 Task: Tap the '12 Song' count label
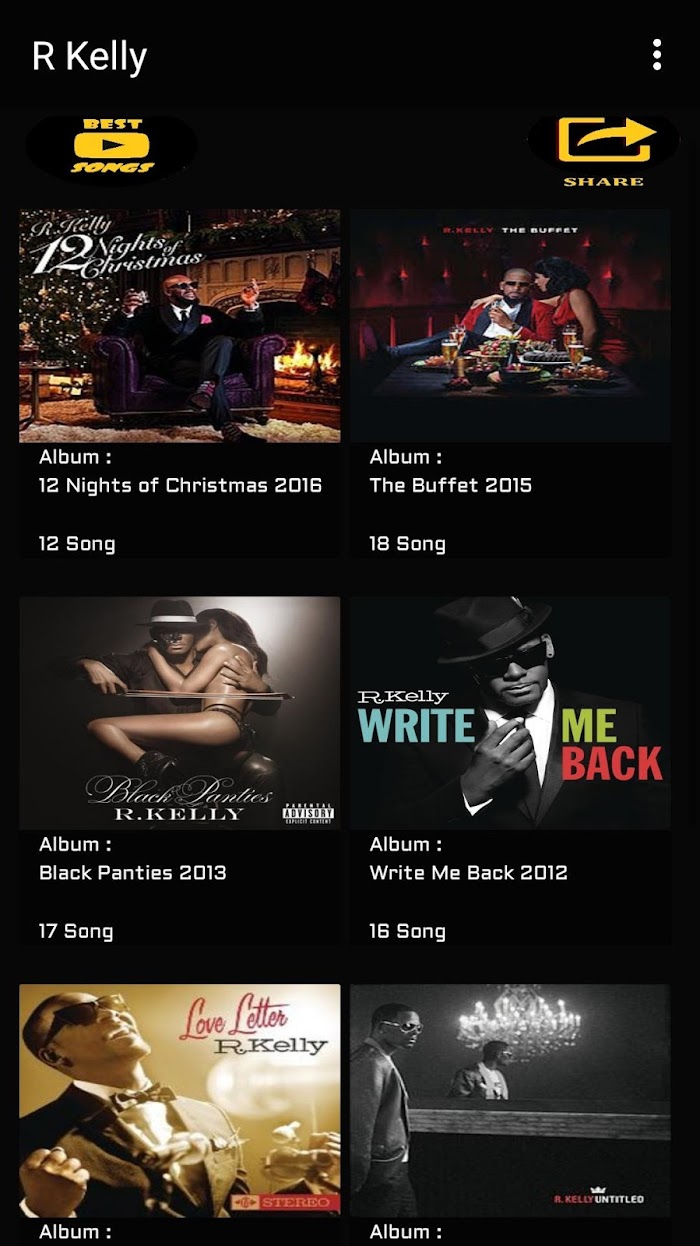77,544
